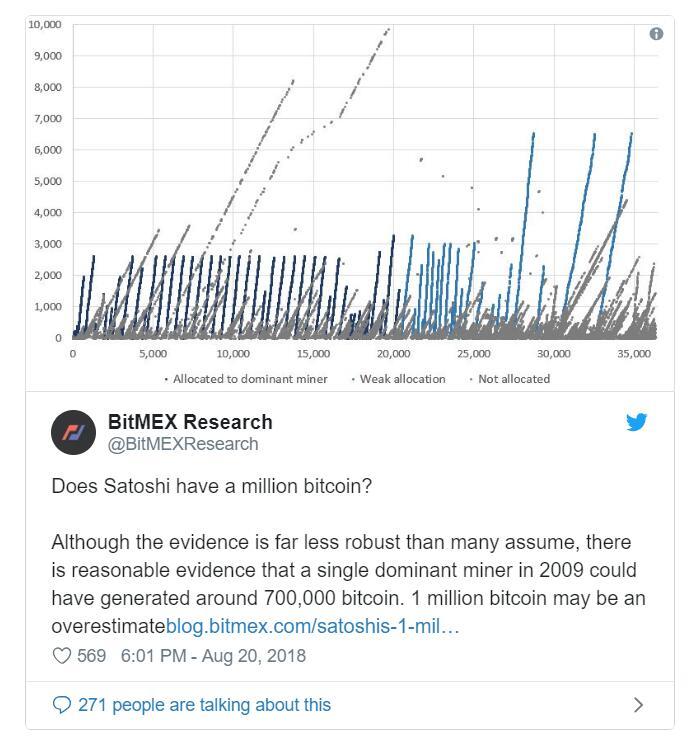
Task: Click the 569 likes count
Action: (x=91, y=656)
